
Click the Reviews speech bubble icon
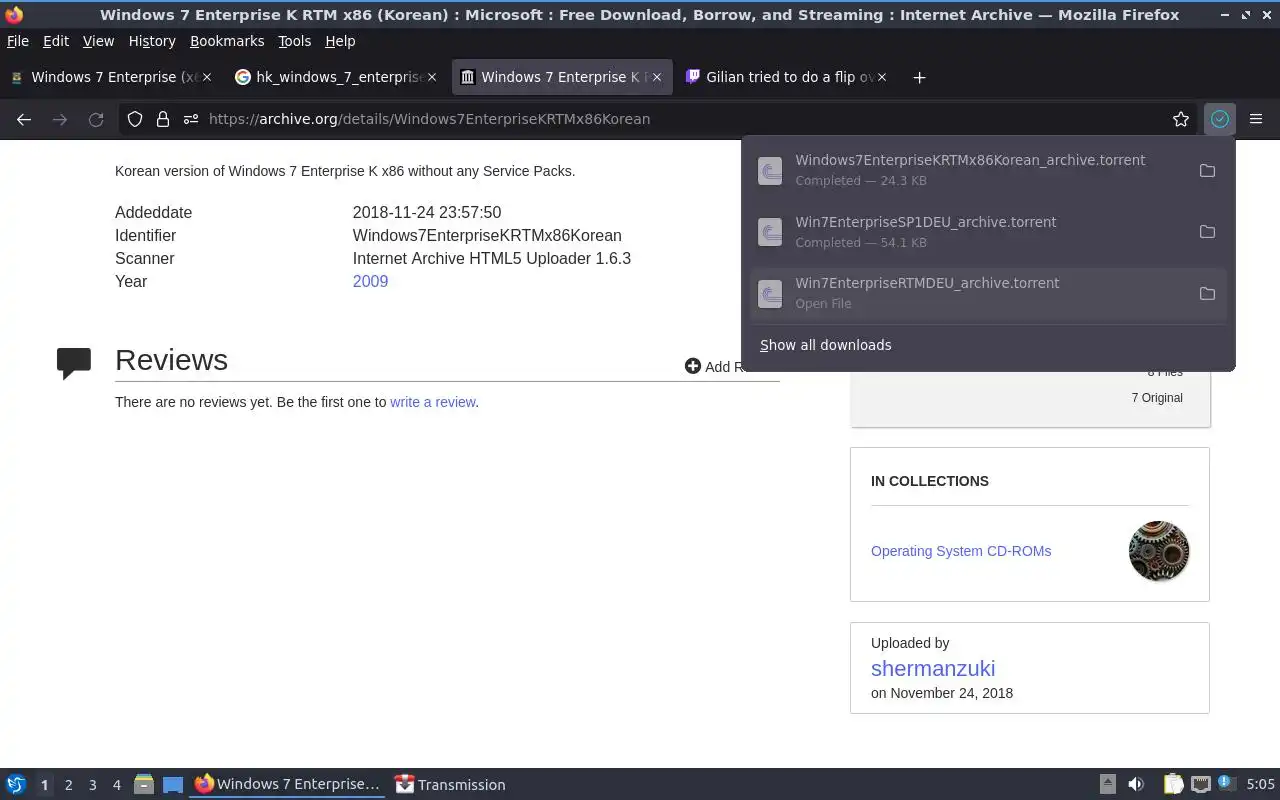tap(74, 363)
